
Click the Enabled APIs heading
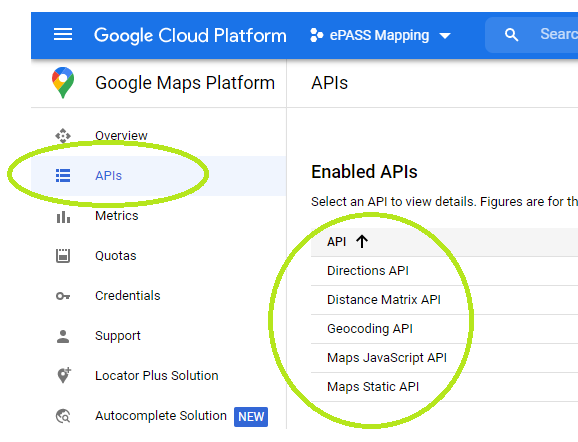click(x=364, y=172)
